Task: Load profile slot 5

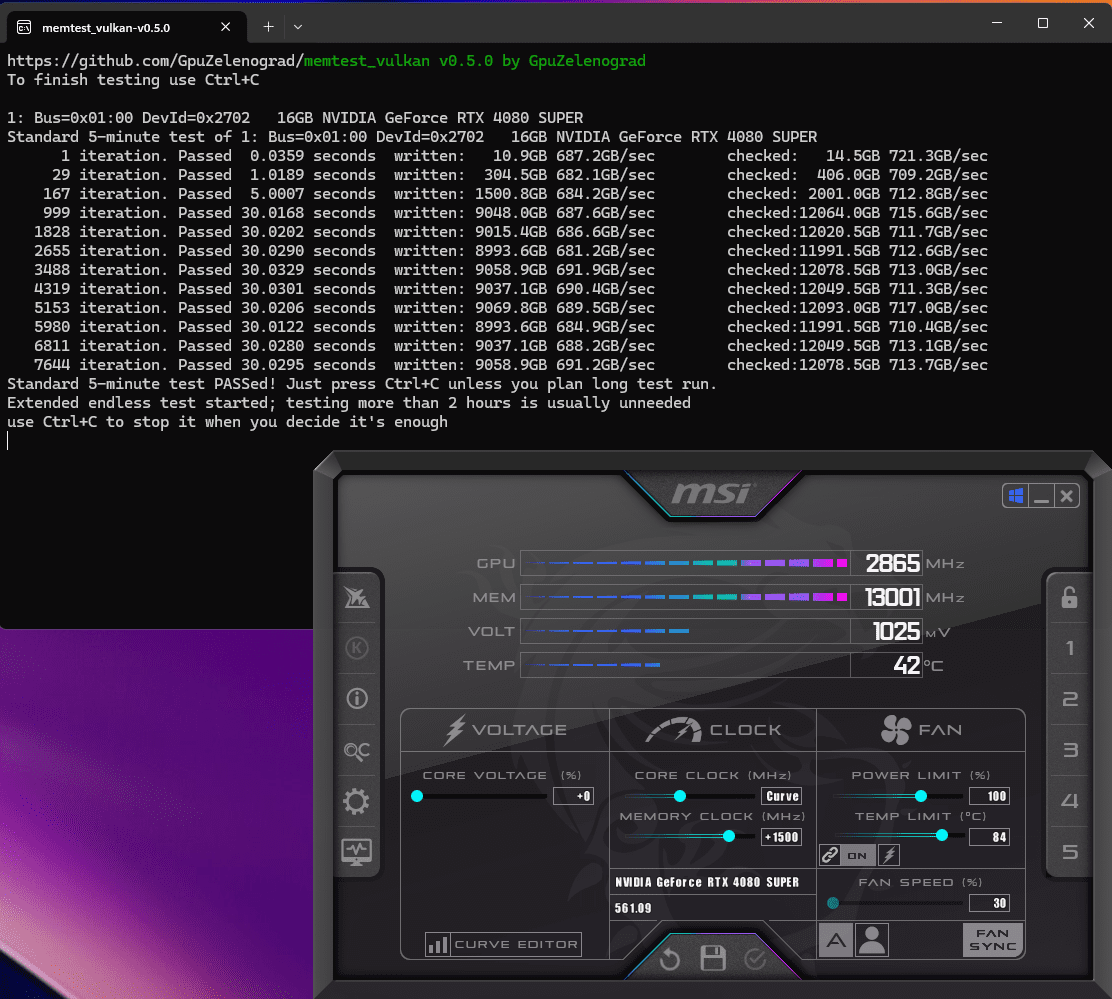Action: 1069,852
